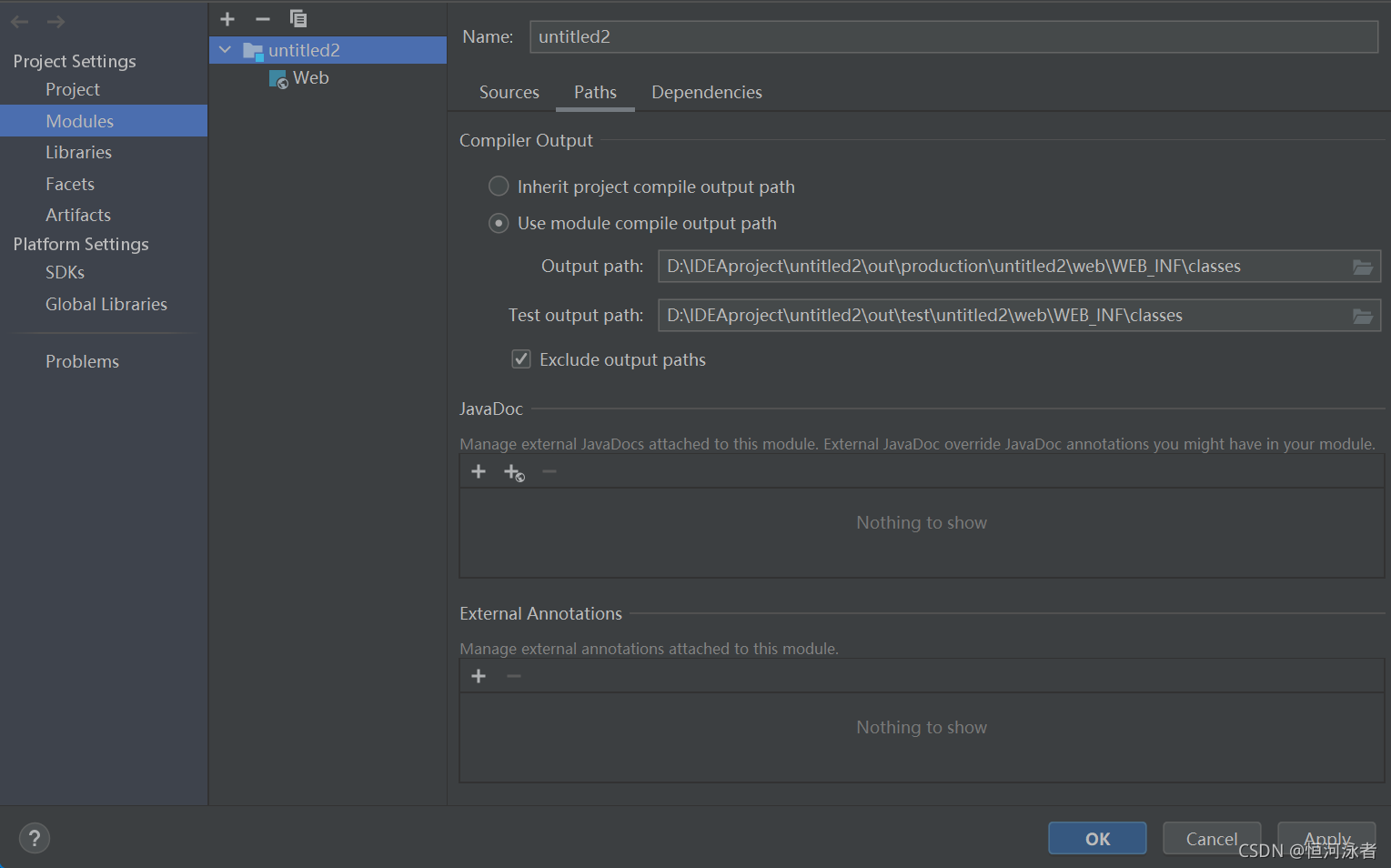Click the Apply button
1391x868 pixels.
point(1326,838)
